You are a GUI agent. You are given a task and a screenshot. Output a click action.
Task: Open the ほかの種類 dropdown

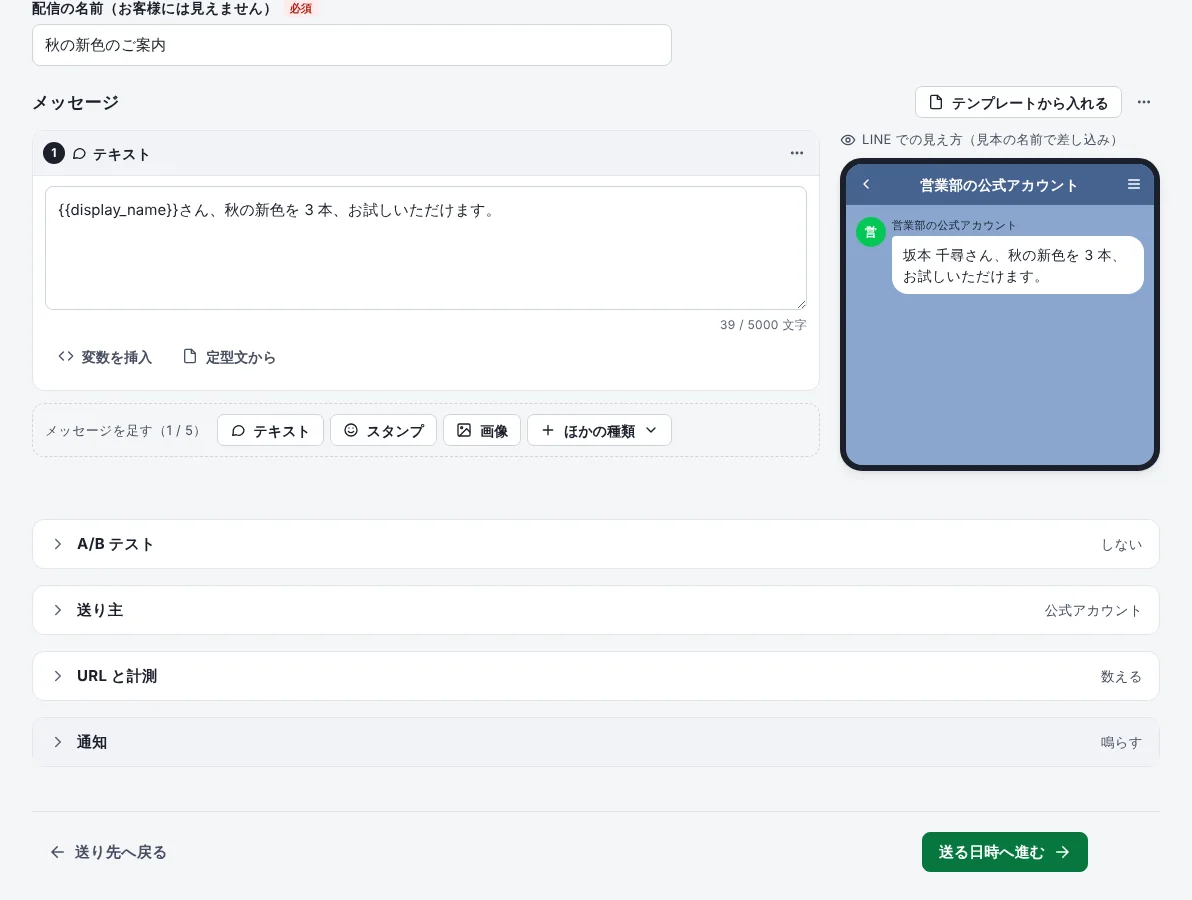click(x=599, y=430)
